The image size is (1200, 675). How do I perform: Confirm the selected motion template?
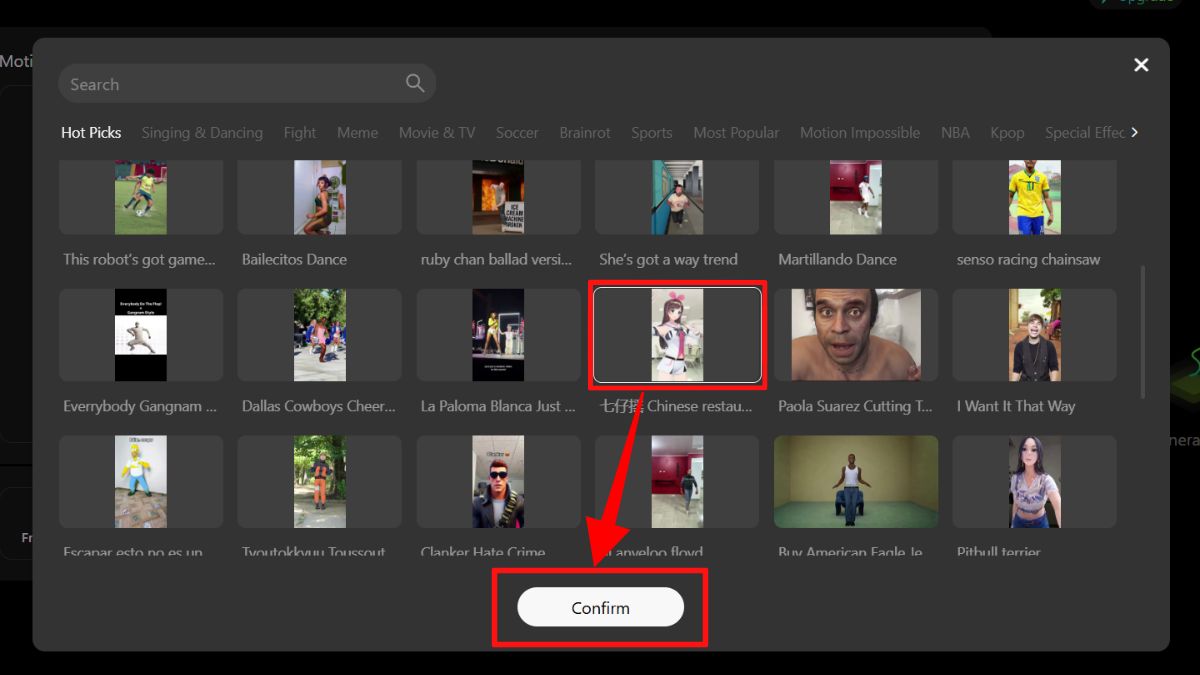[x=600, y=607]
